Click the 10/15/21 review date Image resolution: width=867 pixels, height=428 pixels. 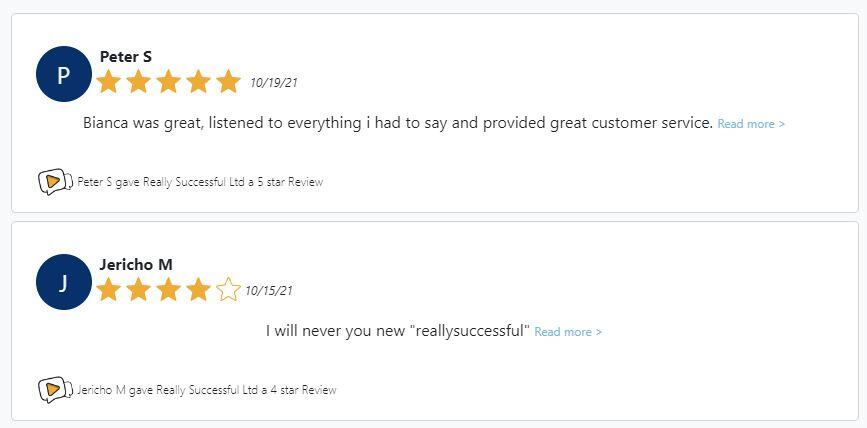tap(268, 291)
